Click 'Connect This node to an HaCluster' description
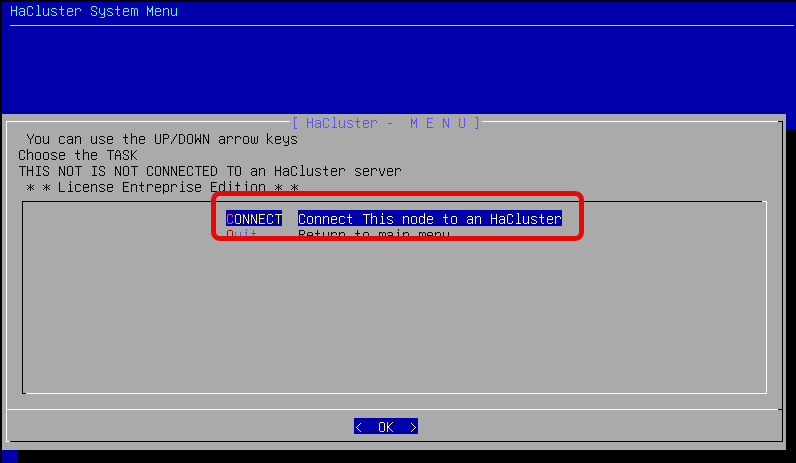The height and width of the screenshot is (463, 796). pos(429,218)
